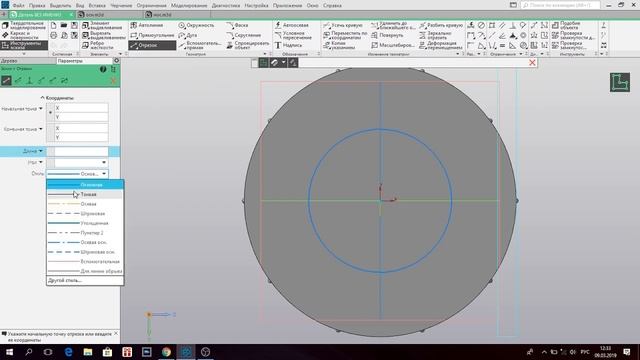Expand the Начальная точка options arrow
The width and height of the screenshot is (640, 360).
[x=40, y=109]
